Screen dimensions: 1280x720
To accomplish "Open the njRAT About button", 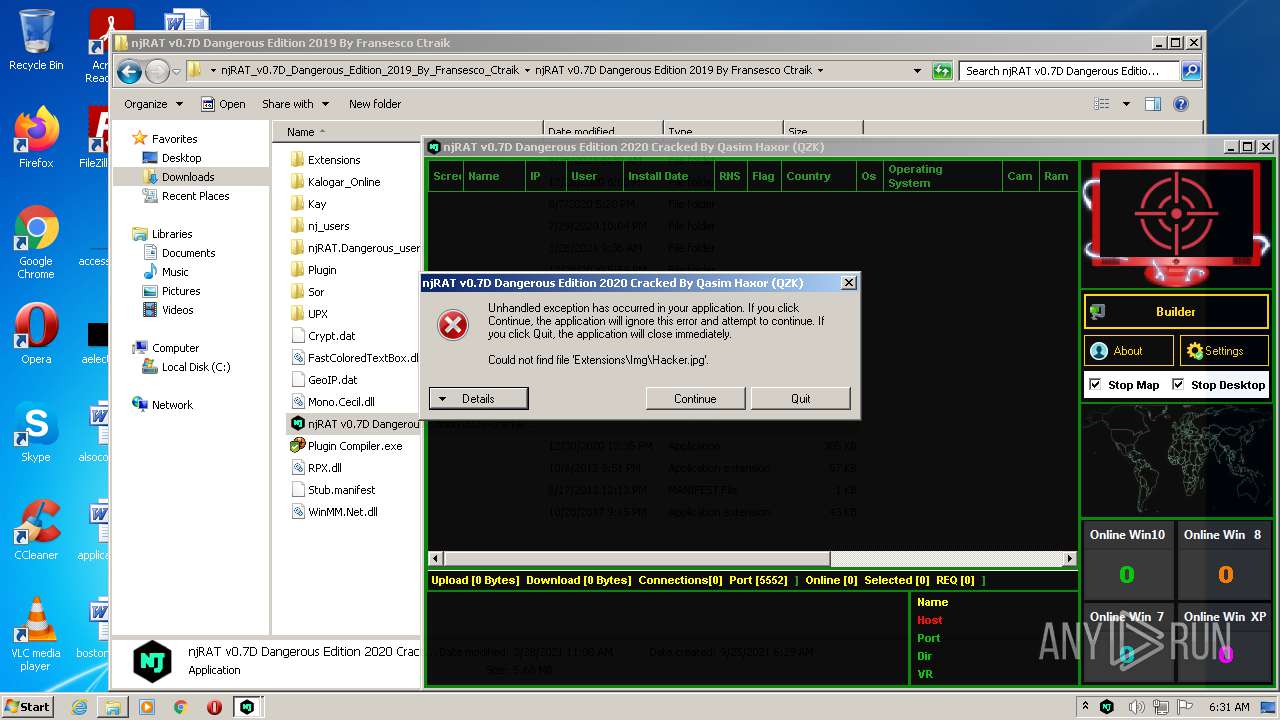I will coord(1129,351).
